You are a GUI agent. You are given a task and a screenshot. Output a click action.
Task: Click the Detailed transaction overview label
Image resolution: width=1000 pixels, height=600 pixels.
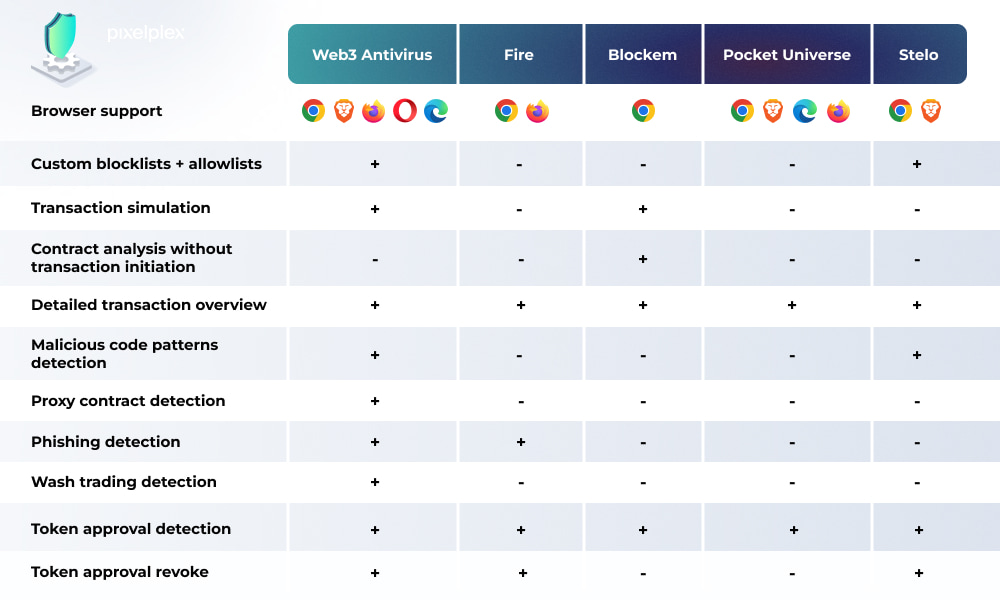pos(149,305)
